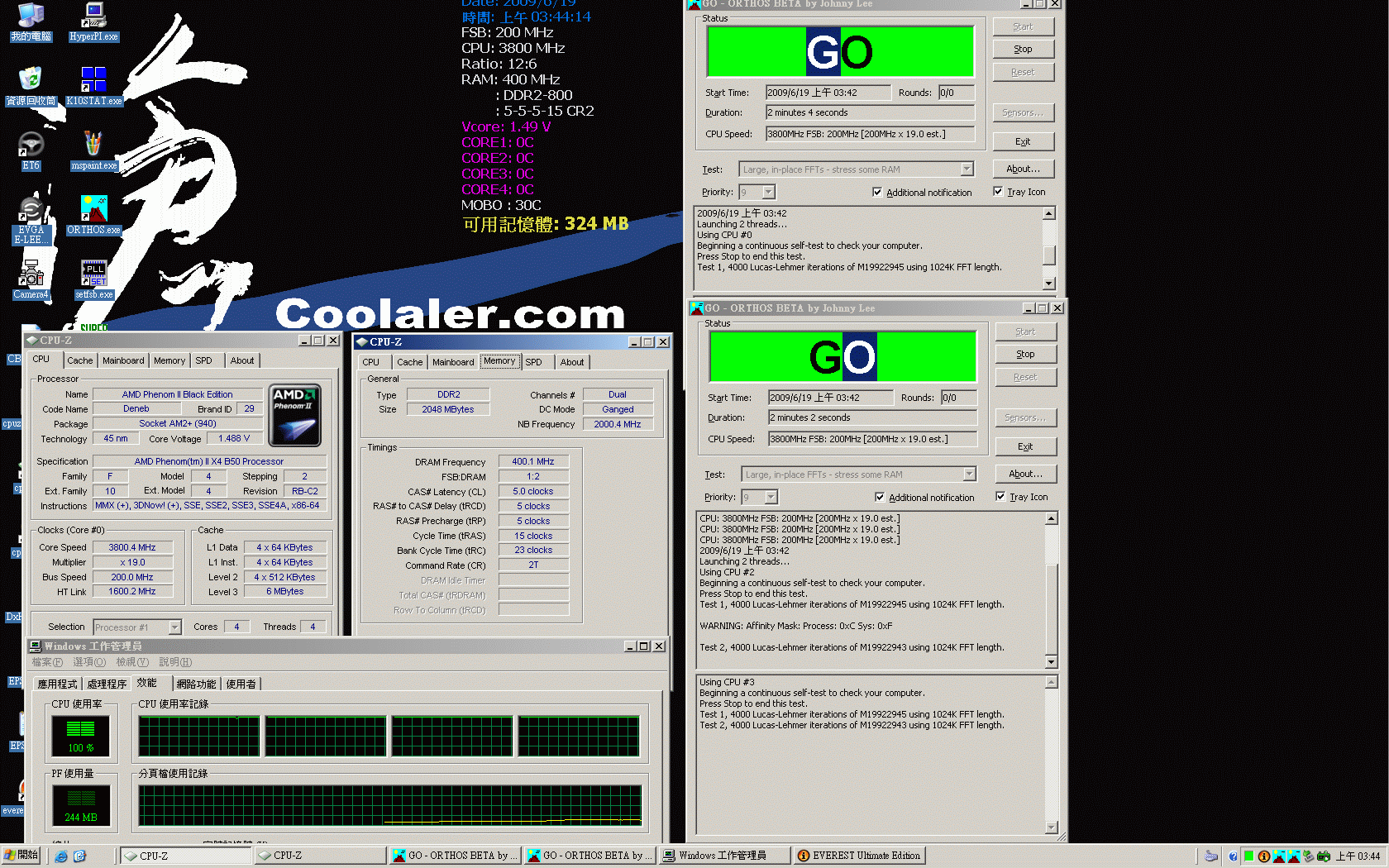Click Exit in upper ORTHOS window

(x=1023, y=141)
